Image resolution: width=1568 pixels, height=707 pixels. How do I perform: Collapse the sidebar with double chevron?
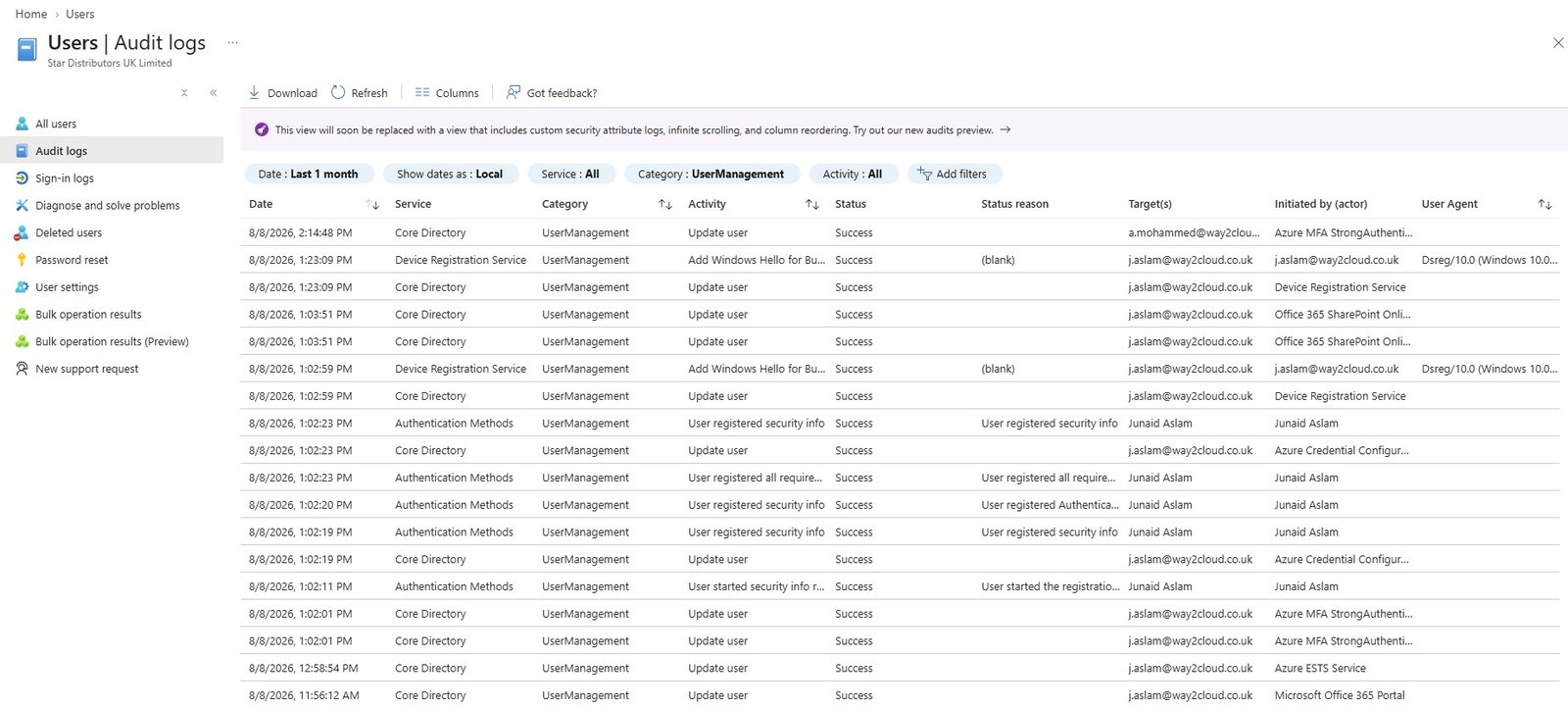214,93
